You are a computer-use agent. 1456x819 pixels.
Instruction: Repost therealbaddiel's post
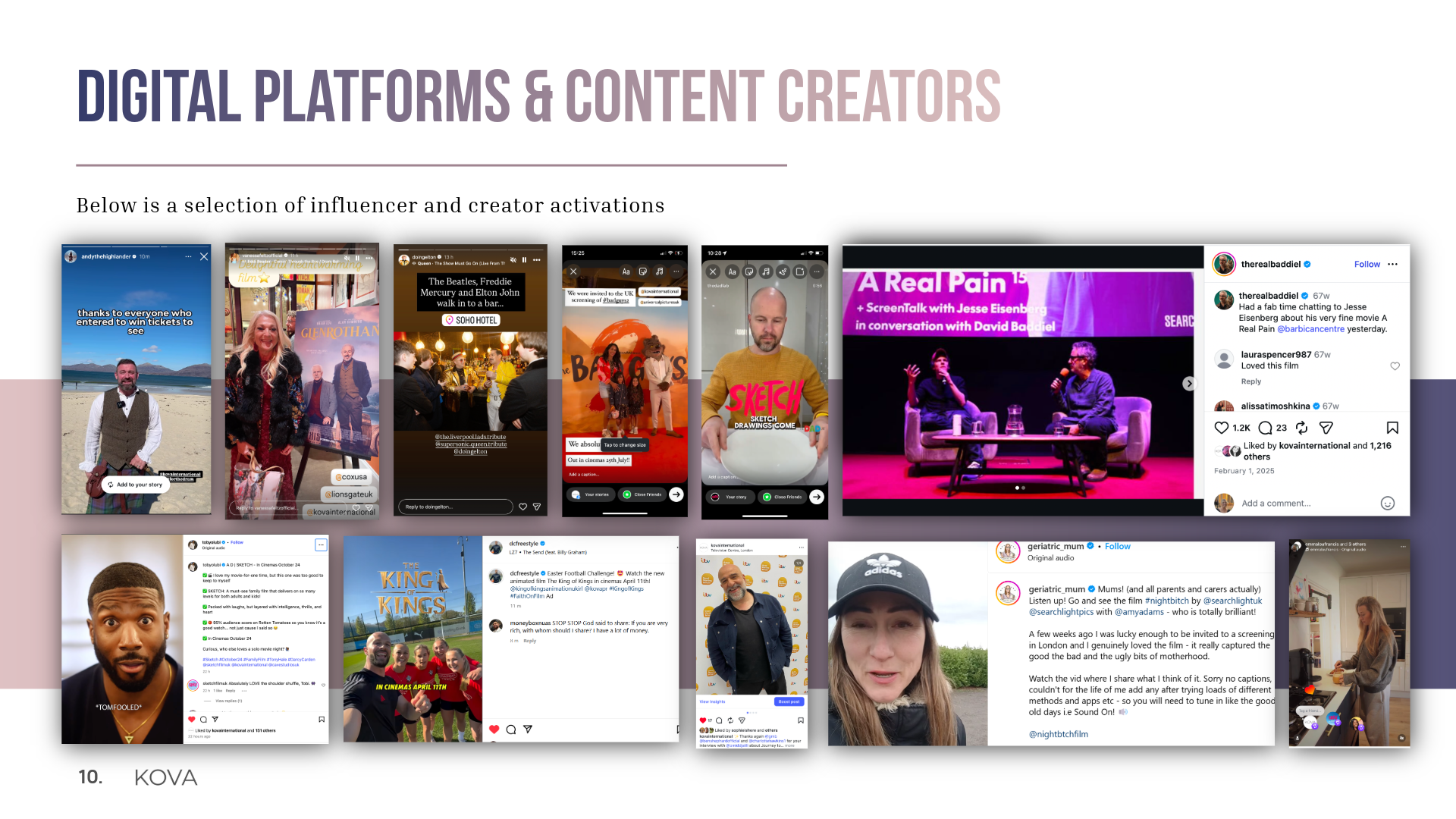pyautogui.click(x=1302, y=428)
